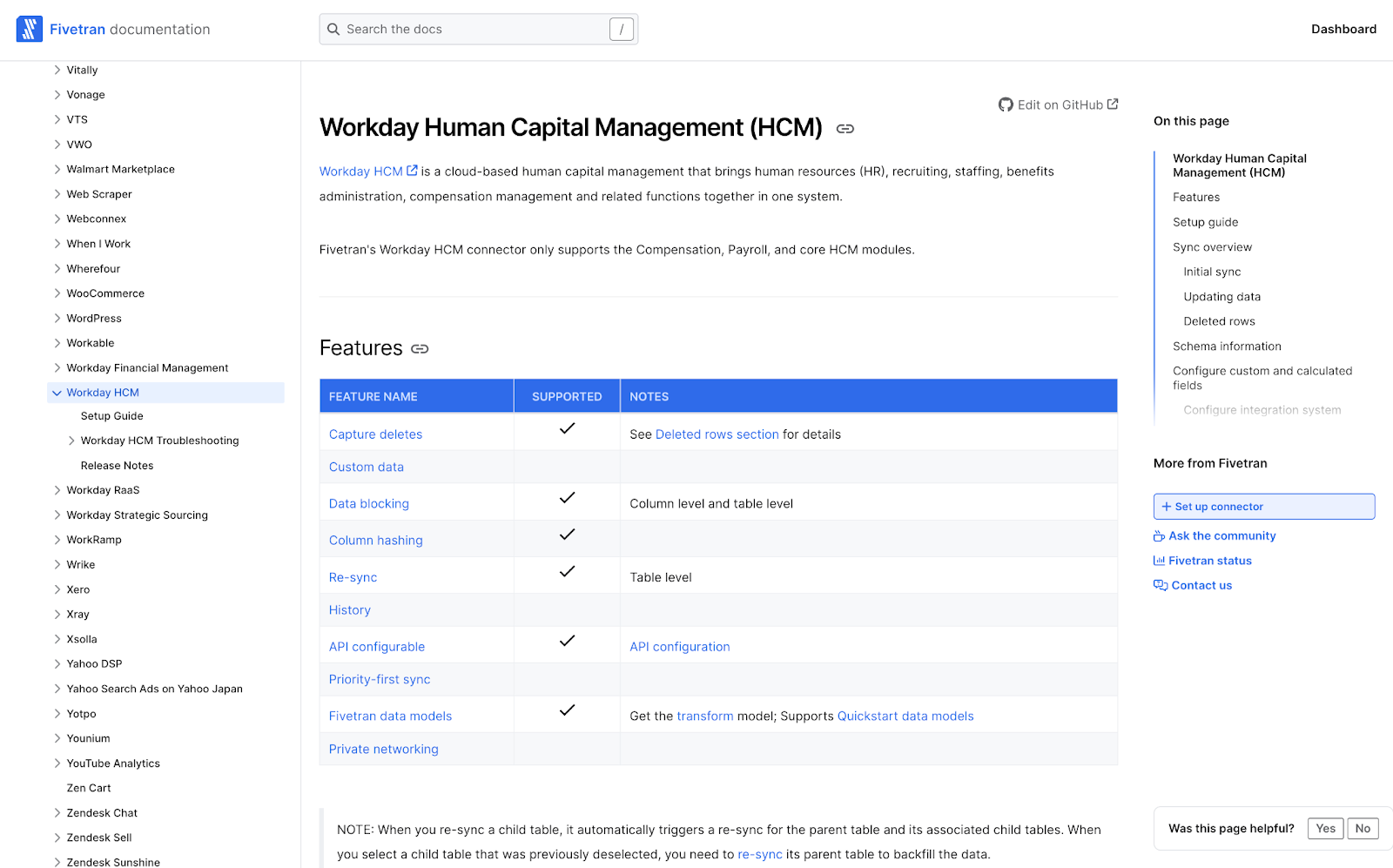
Task: Click the slash shortcut key icon
Action: tap(622, 30)
